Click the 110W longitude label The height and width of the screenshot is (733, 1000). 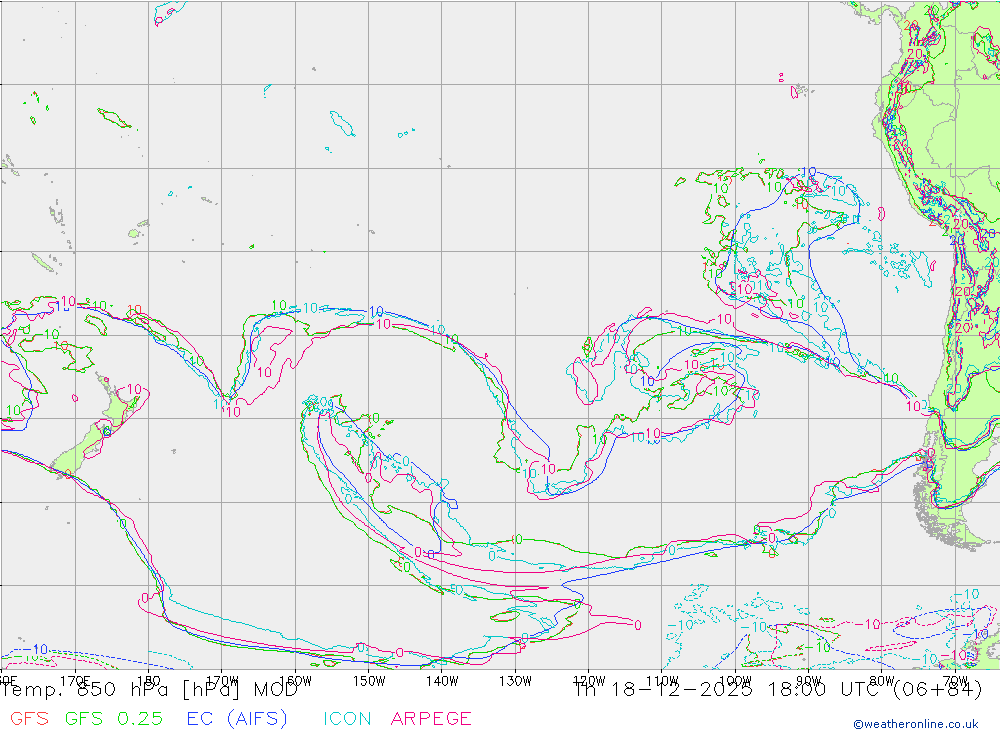[662, 681]
